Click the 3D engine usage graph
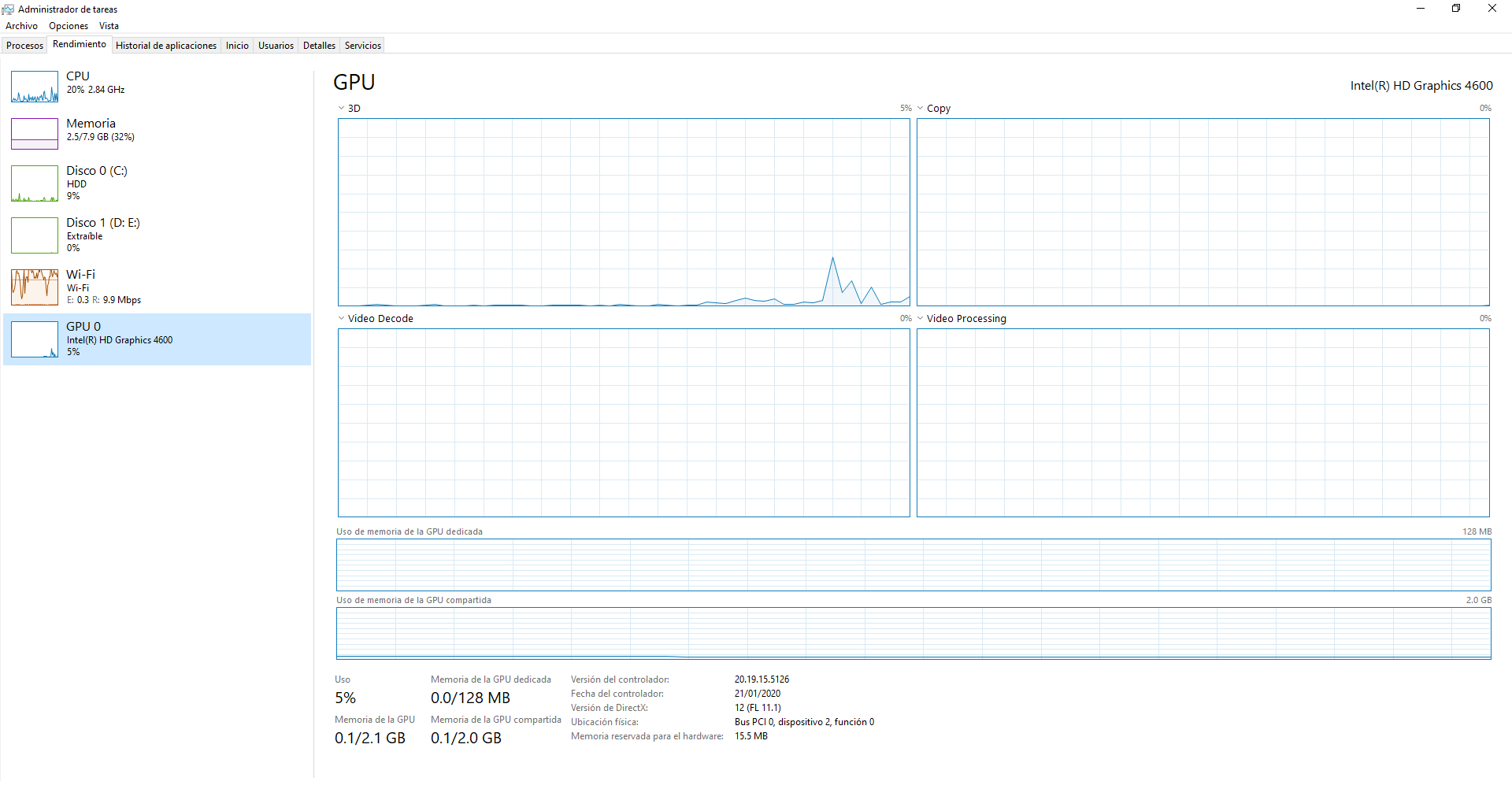1512x785 pixels. pyautogui.click(x=624, y=213)
